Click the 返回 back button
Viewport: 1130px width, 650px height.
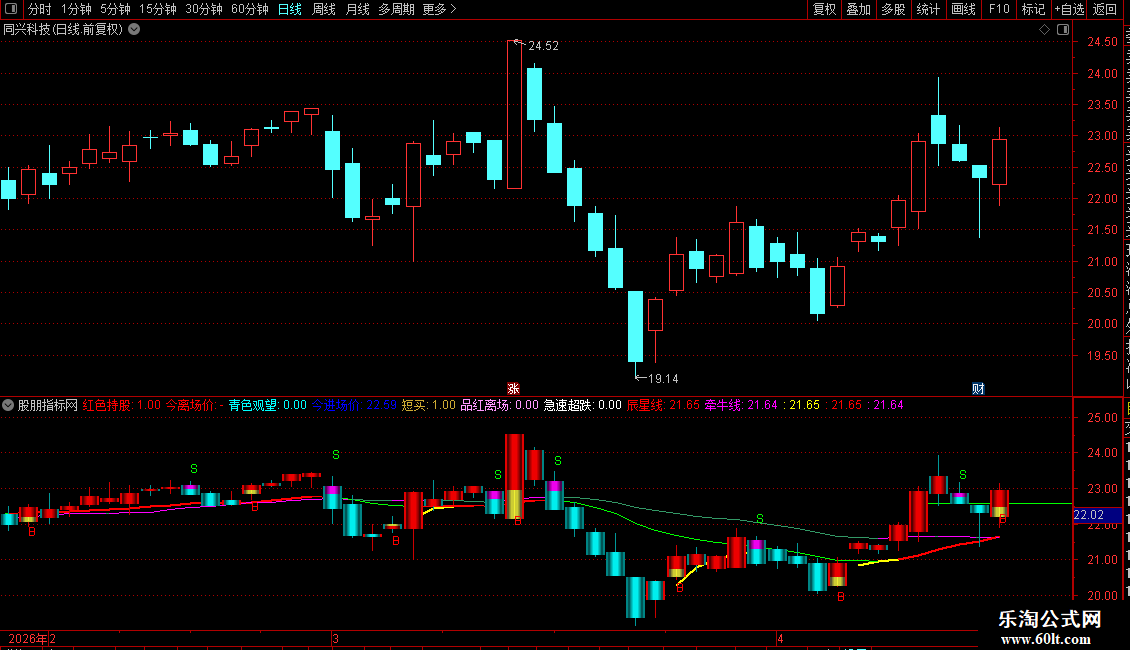pyautogui.click(x=1105, y=9)
